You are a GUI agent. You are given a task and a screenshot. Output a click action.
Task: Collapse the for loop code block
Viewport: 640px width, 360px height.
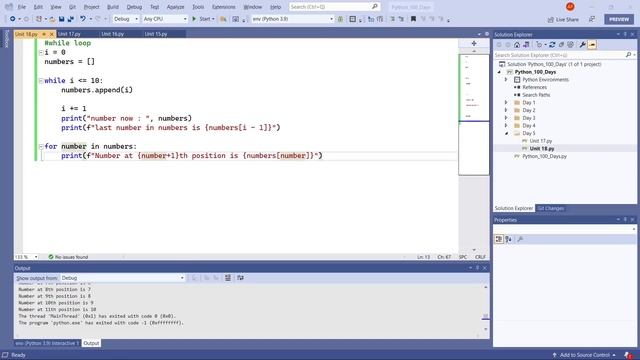tap(41, 147)
